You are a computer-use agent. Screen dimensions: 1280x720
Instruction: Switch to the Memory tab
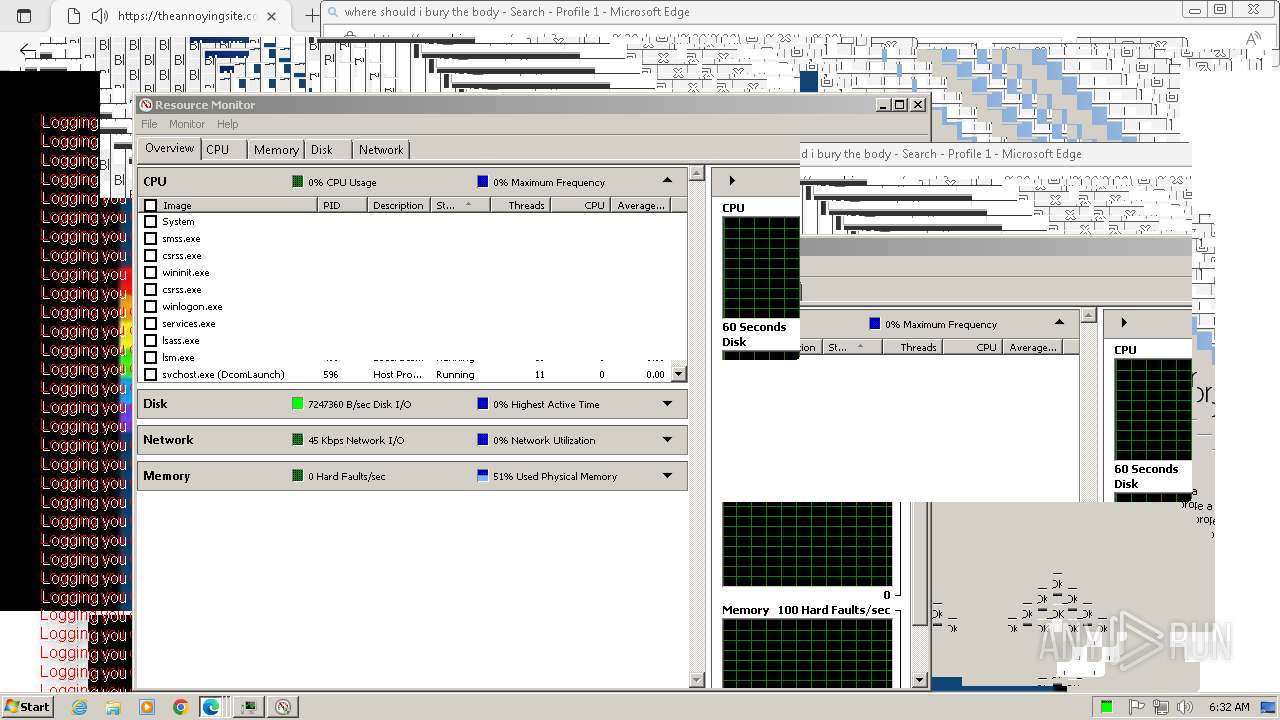pyautogui.click(x=276, y=150)
